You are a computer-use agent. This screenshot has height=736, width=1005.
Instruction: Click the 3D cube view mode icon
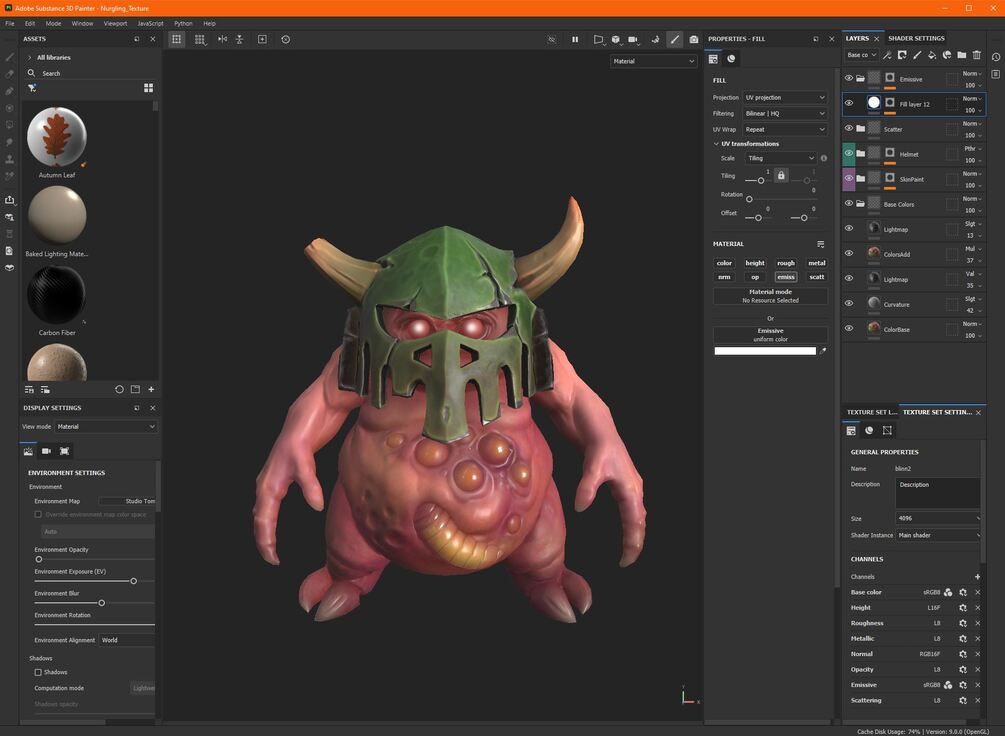[616, 39]
